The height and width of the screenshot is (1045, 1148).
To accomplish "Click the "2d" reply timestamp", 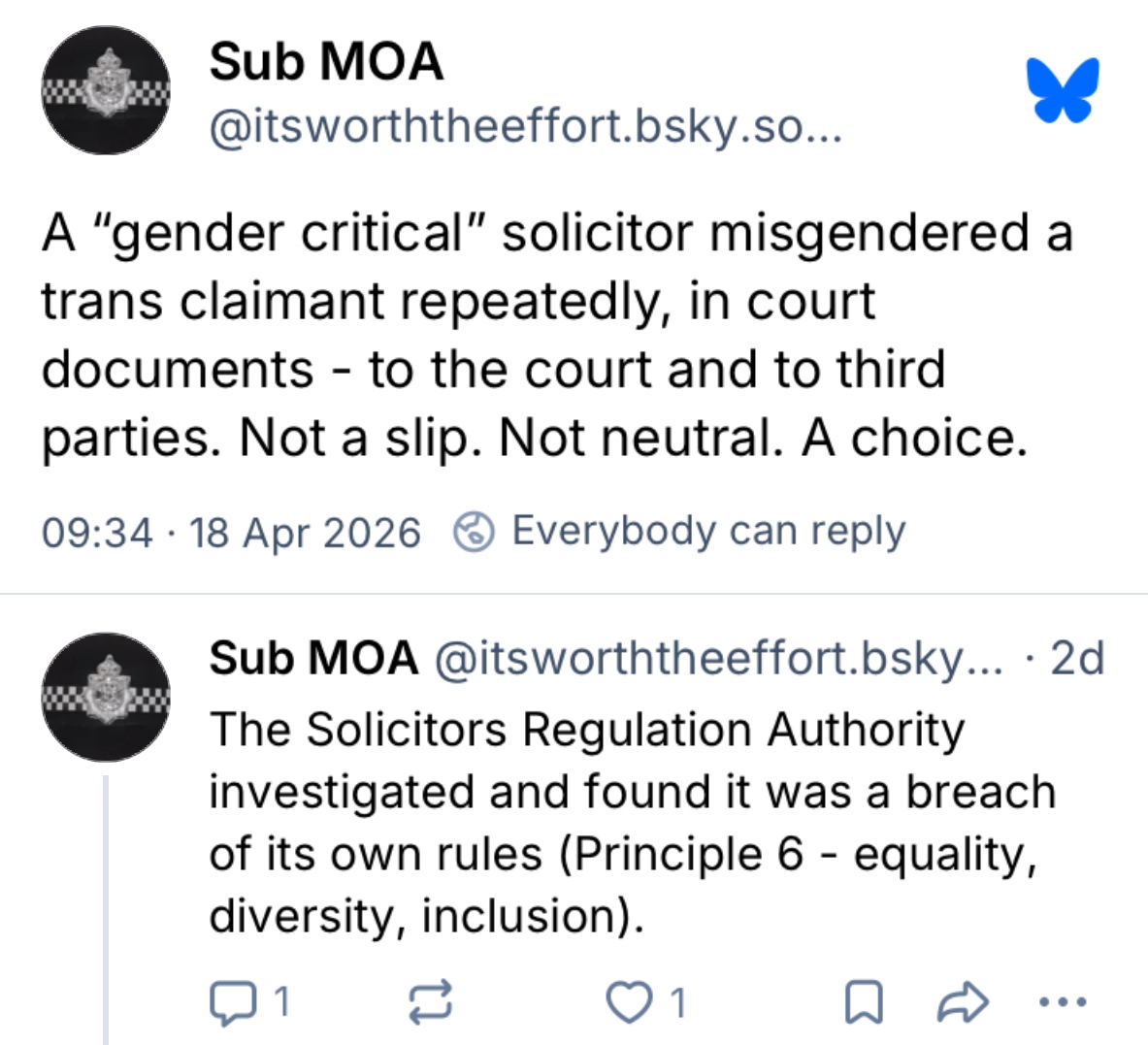I will click(x=1077, y=658).
